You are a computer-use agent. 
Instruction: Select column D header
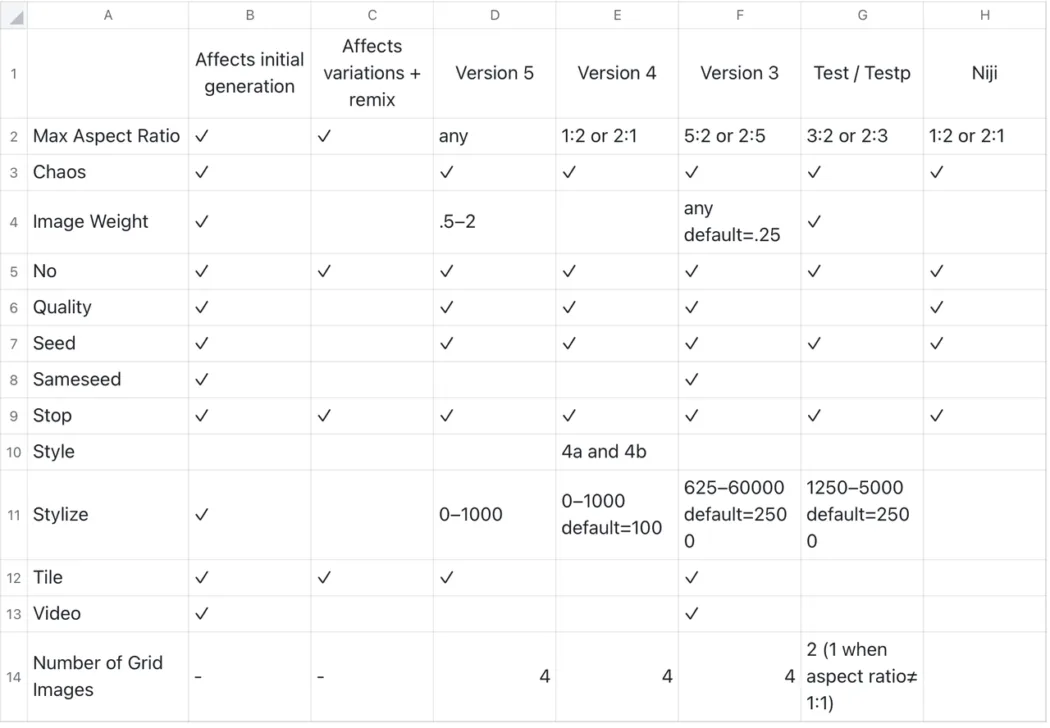[494, 15]
